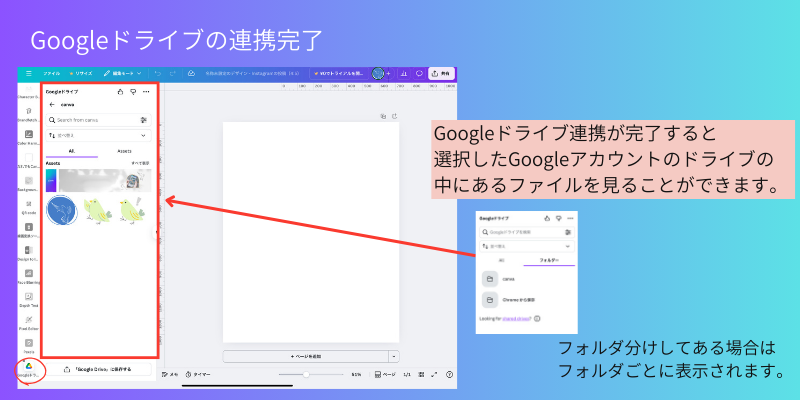
Task: Open the bar chart analytics icon
Action: click(404, 73)
